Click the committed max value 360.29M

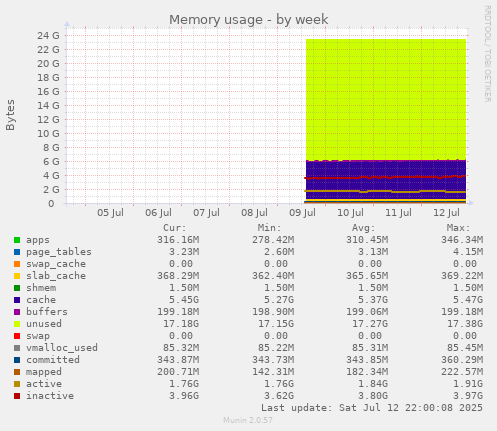click(462, 360)
